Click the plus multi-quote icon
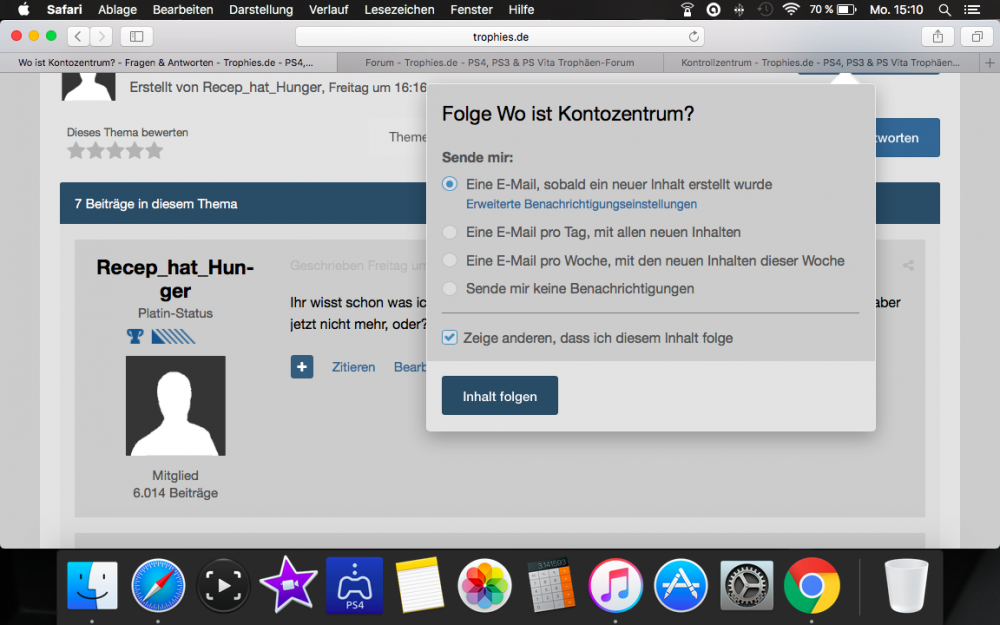 point(302,367)
